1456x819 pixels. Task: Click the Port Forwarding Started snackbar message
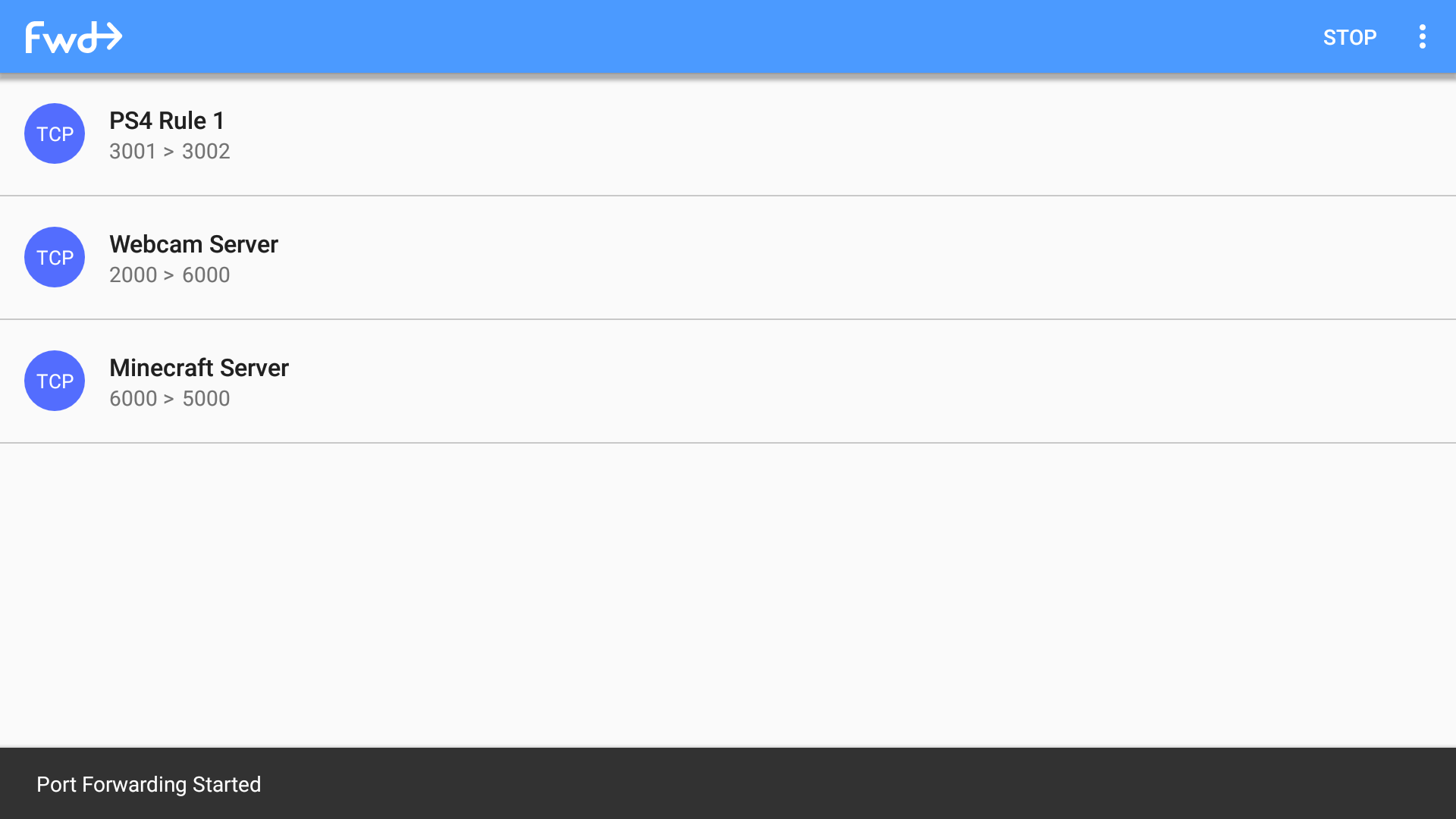[x=149, y=784]
